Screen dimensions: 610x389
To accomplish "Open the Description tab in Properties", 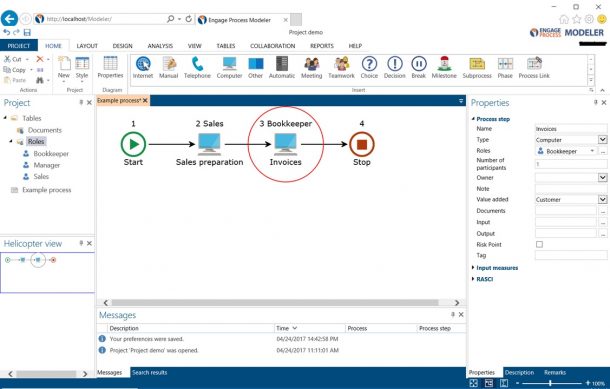I will pyautogui.click(x=519, y=372).
